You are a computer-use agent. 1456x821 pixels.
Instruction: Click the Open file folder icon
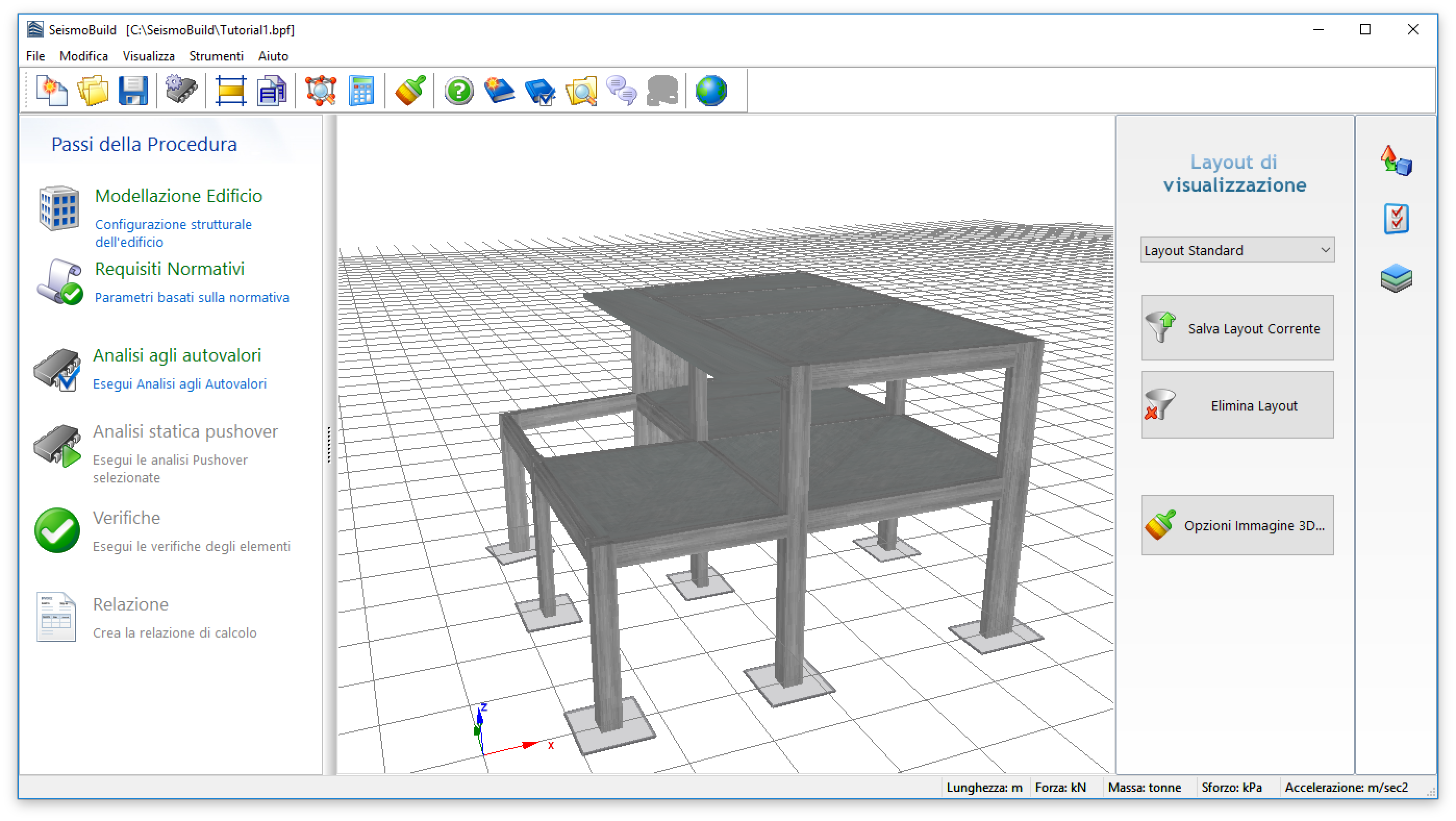click(92, 91)
